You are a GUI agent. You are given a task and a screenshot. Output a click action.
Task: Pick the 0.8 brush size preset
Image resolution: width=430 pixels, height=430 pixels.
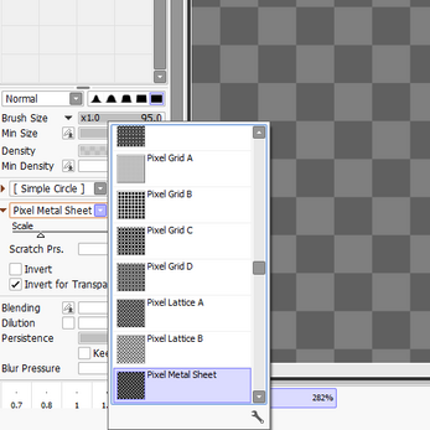click(46, 397)
